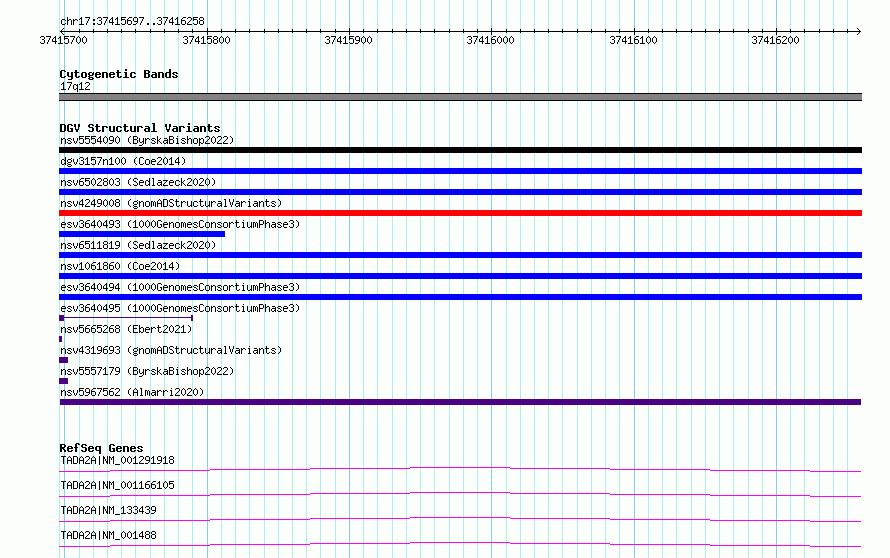The image size is (890, 558).
Task: Open TADA2A|NM_133439 gene label
Action: coord(108,510)
